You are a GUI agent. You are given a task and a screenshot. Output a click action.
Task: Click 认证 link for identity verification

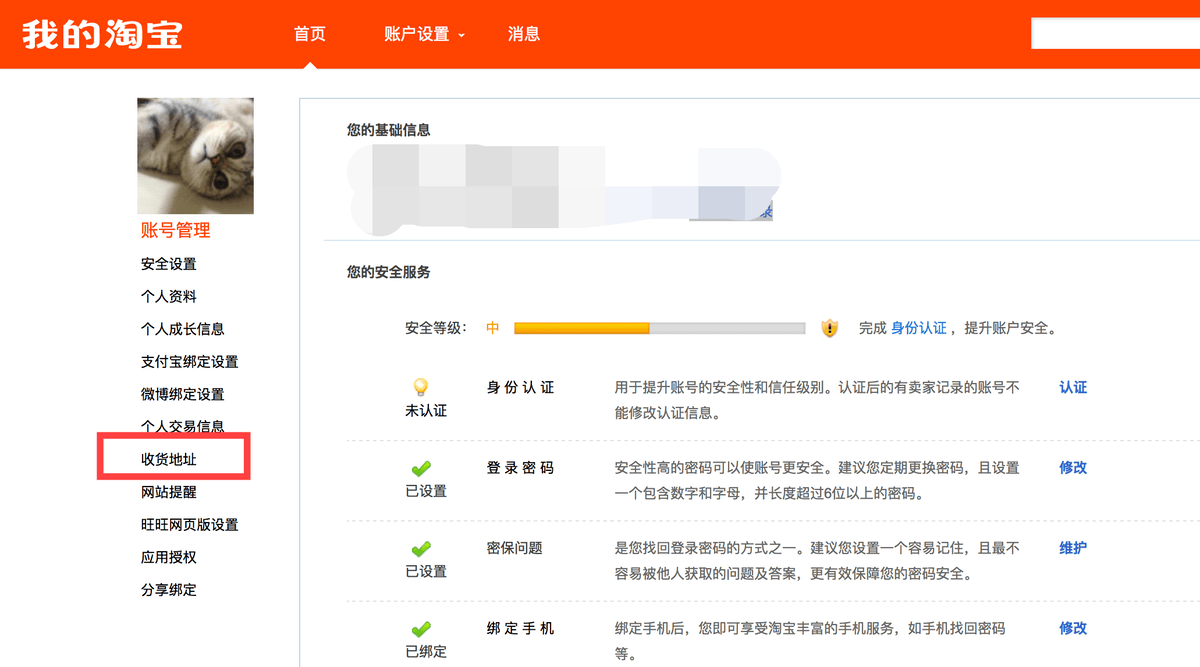tap(1073, 387)
